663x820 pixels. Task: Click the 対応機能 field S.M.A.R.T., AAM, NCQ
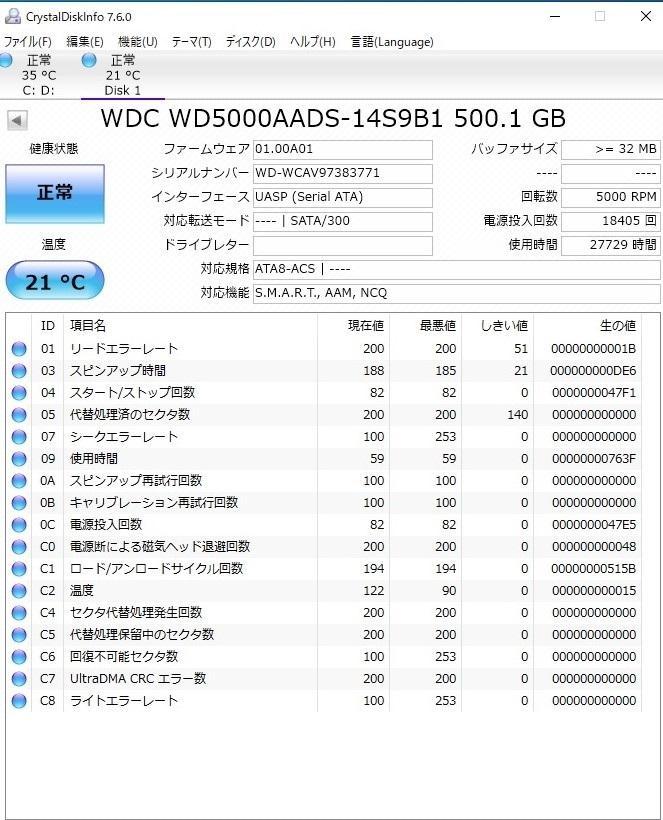point(456,293)
